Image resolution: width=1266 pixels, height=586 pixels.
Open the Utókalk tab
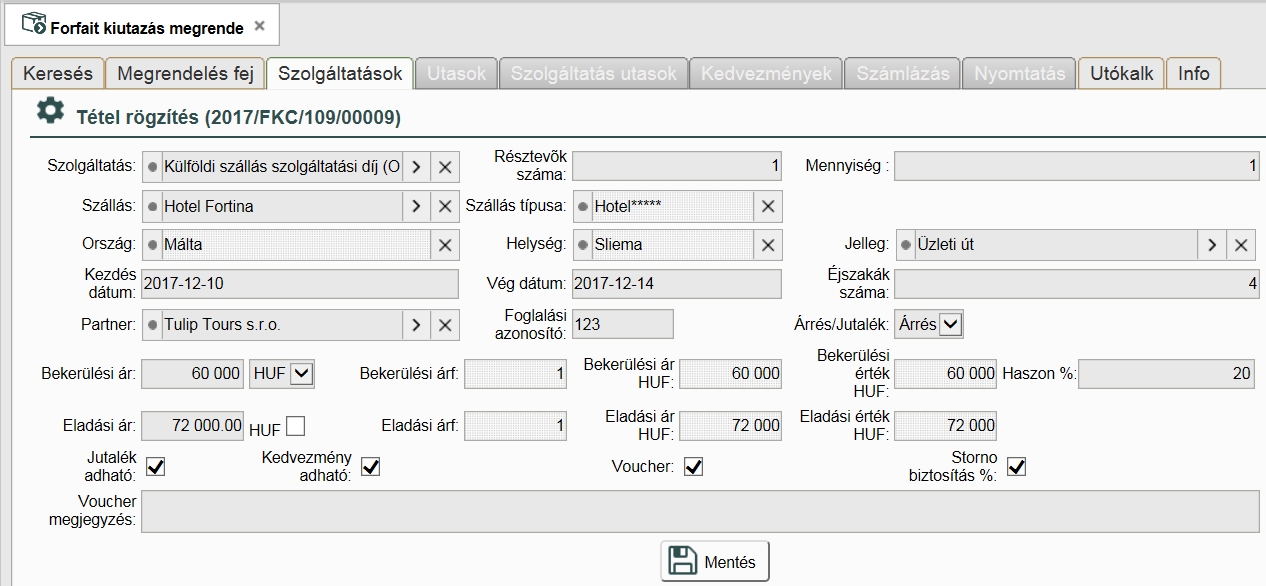1121,74
